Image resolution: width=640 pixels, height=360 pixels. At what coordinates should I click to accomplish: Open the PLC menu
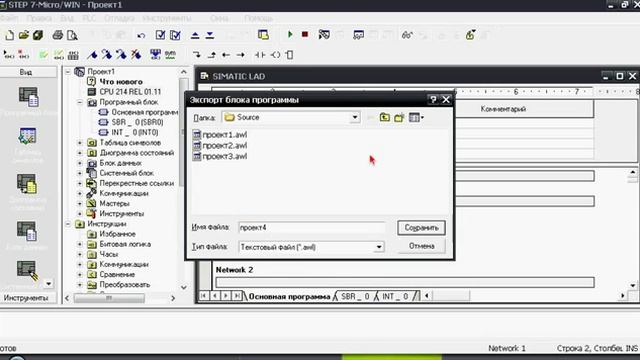click(x=89, y=18)
